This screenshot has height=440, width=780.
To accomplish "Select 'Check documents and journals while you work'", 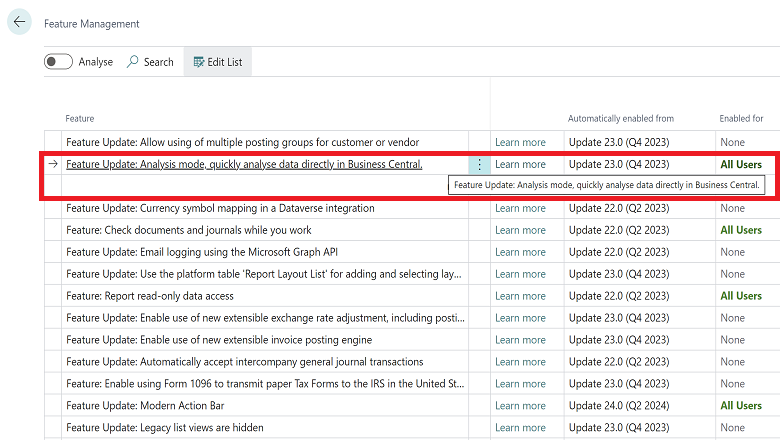I will [189, 230].
